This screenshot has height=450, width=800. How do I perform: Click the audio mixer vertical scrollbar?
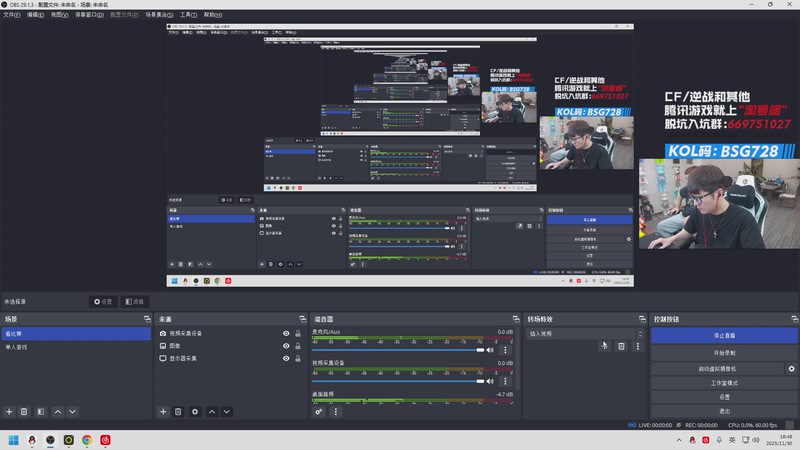pyautogui.click(x=517, y=359)
